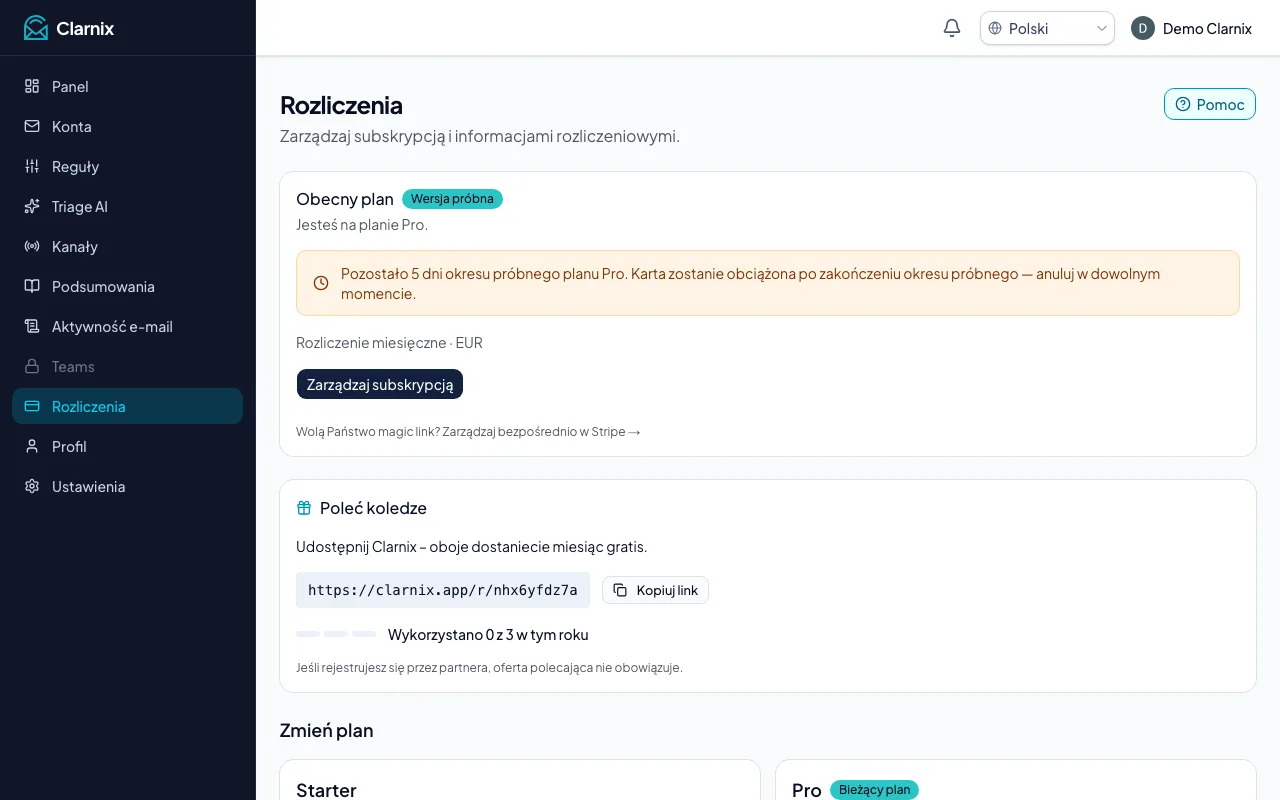Click the Clarnix brand name

(x=85, y=28)
